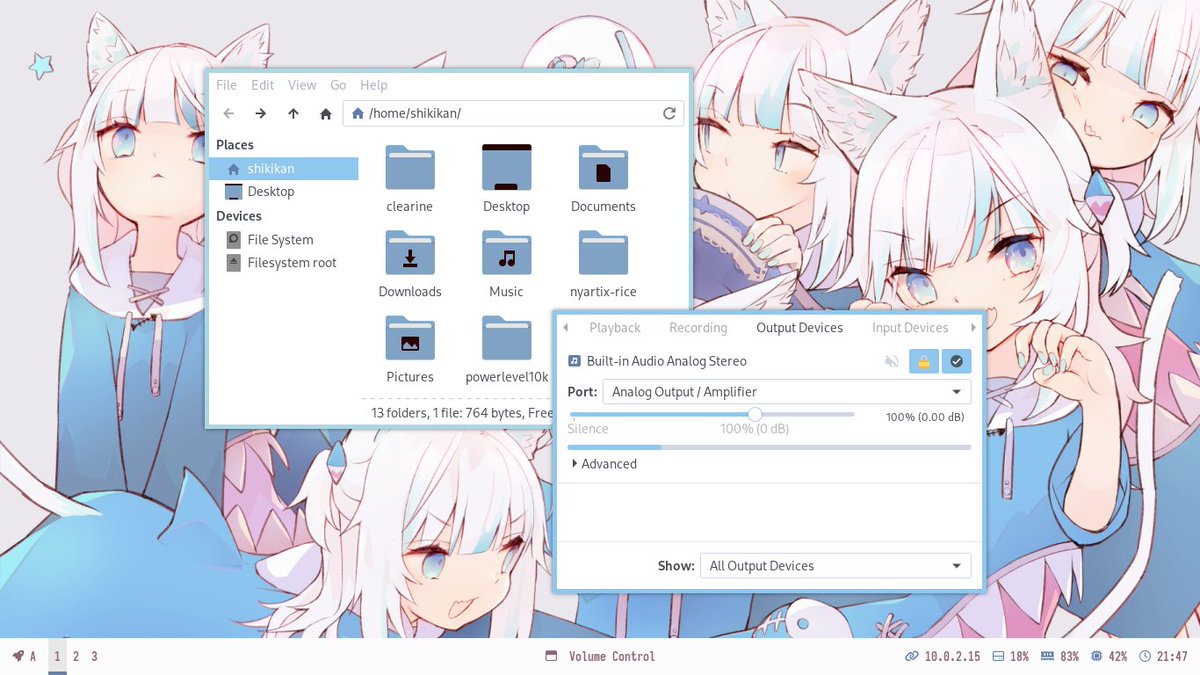Open the View menu
The height and width of the screenshot is (675, 1200).
point(302,85)
